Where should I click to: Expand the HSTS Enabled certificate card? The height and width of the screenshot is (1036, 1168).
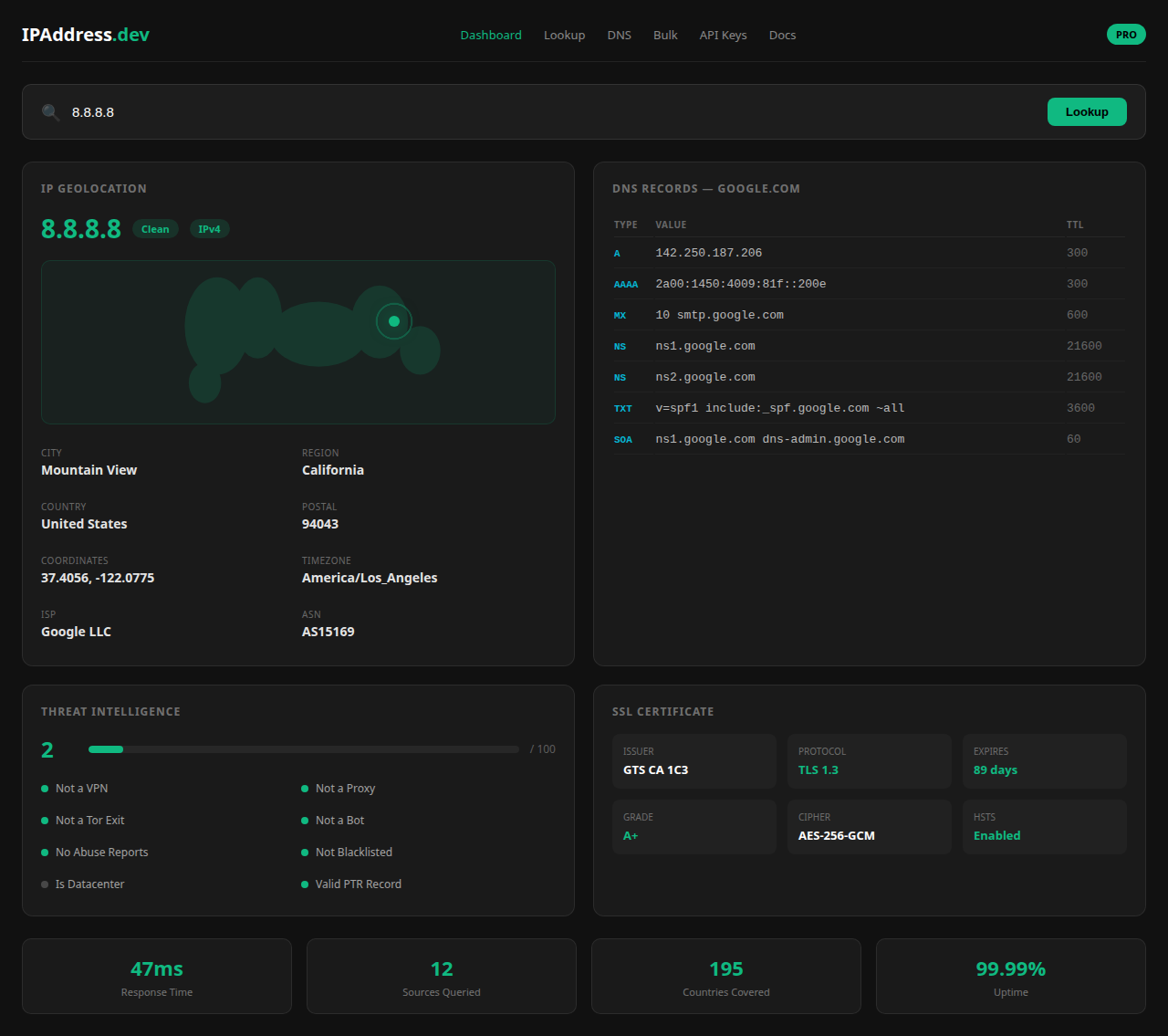[x=1044, y=826]
